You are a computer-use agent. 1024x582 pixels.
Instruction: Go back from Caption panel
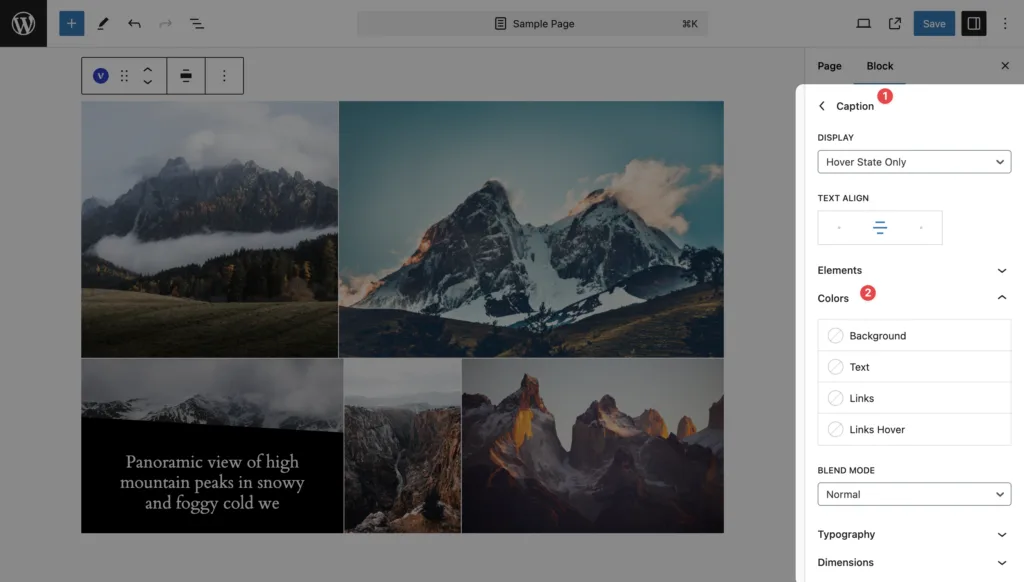click(x=822, y=106)
